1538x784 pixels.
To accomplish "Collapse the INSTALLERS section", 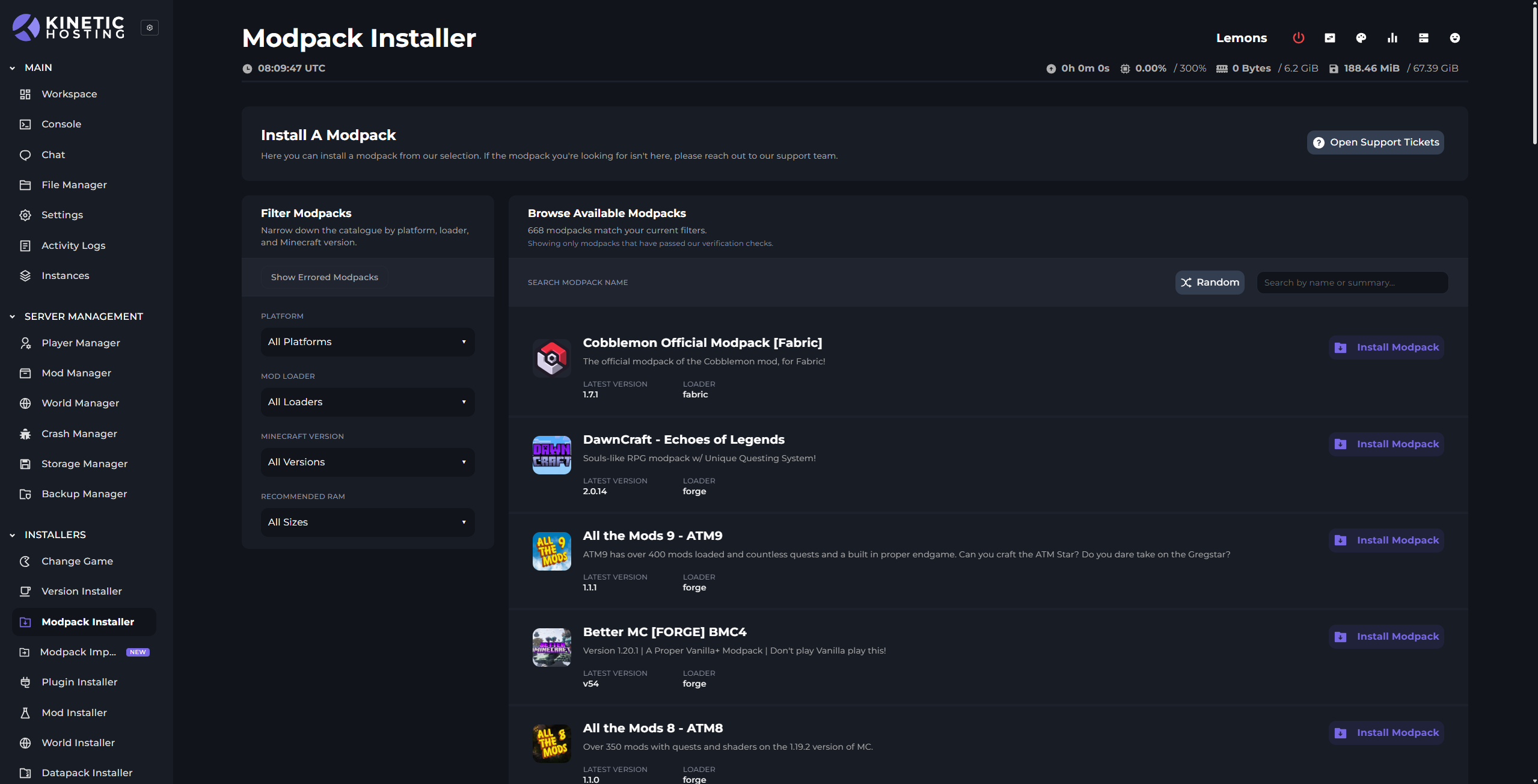I will tap(47, 535).
